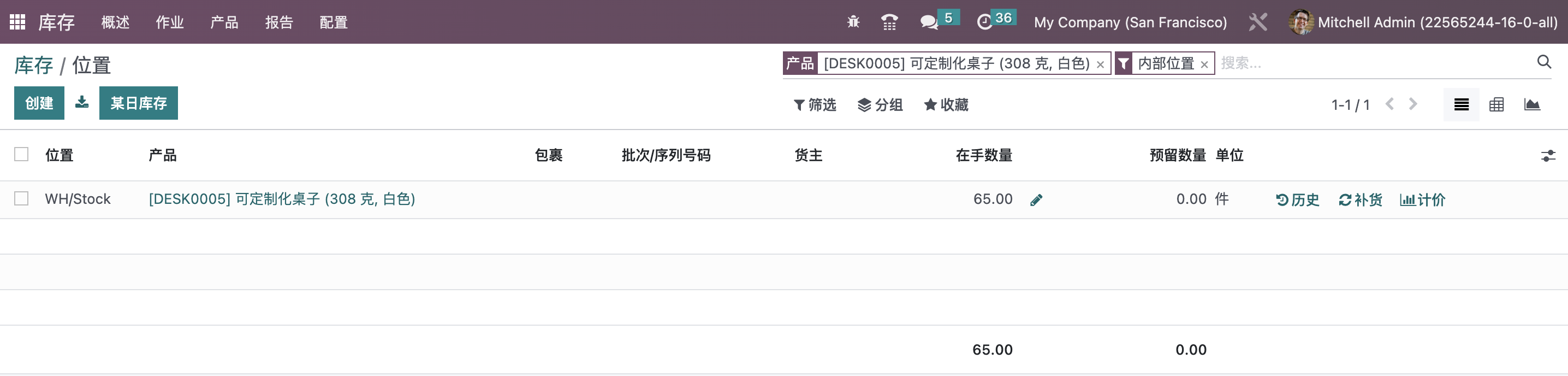Sort by 产品 column header
Image resolution: width=1568 pixels, height=376 pixels.
click(163, 155)
